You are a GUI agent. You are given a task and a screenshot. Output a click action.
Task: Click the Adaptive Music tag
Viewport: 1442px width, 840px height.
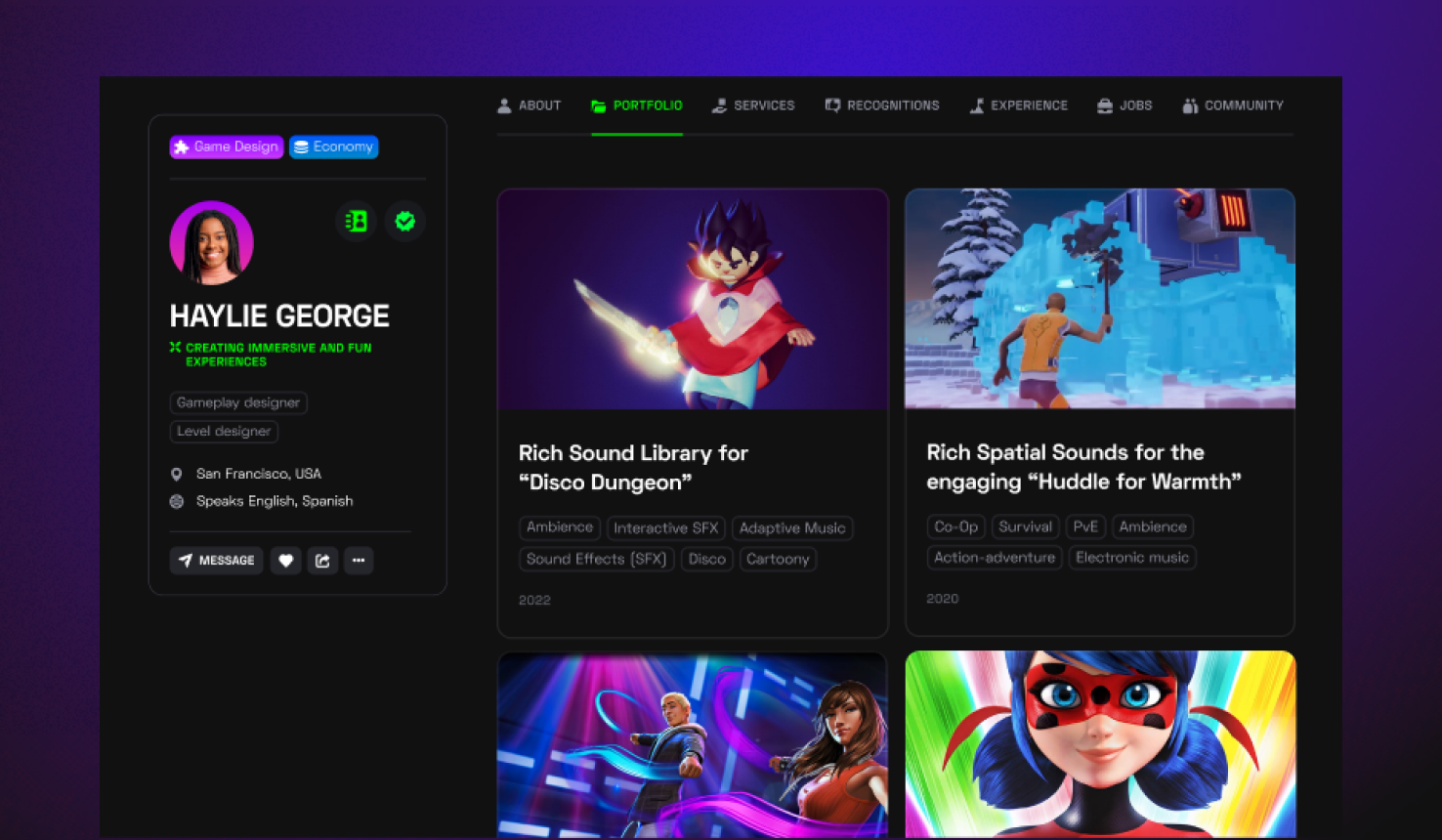click(x=792, y=528)
